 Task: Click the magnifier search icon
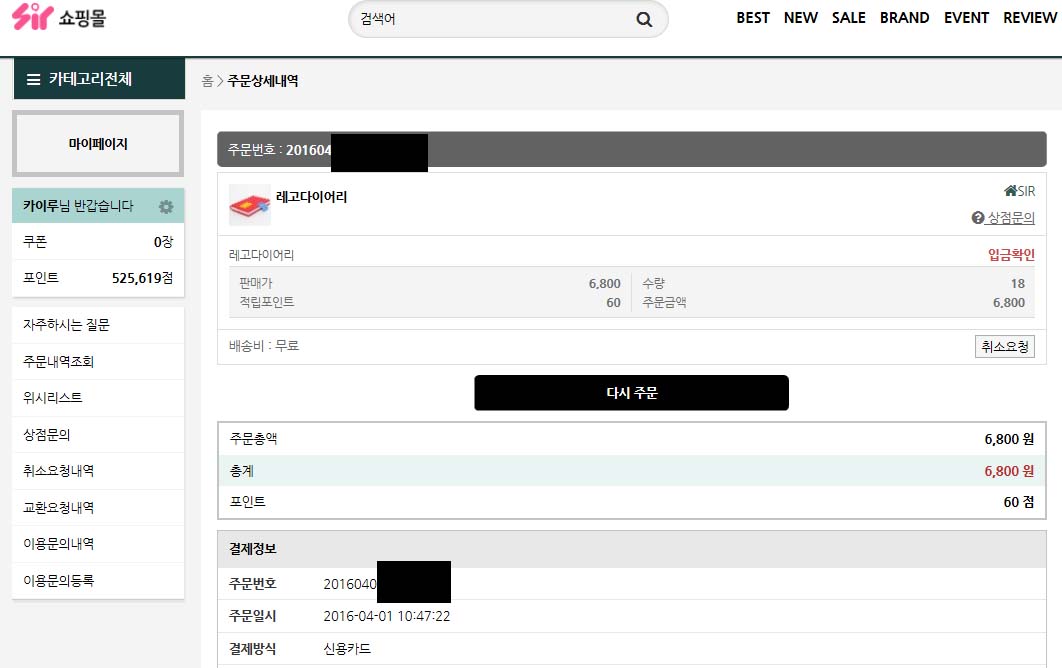point(644,19)
